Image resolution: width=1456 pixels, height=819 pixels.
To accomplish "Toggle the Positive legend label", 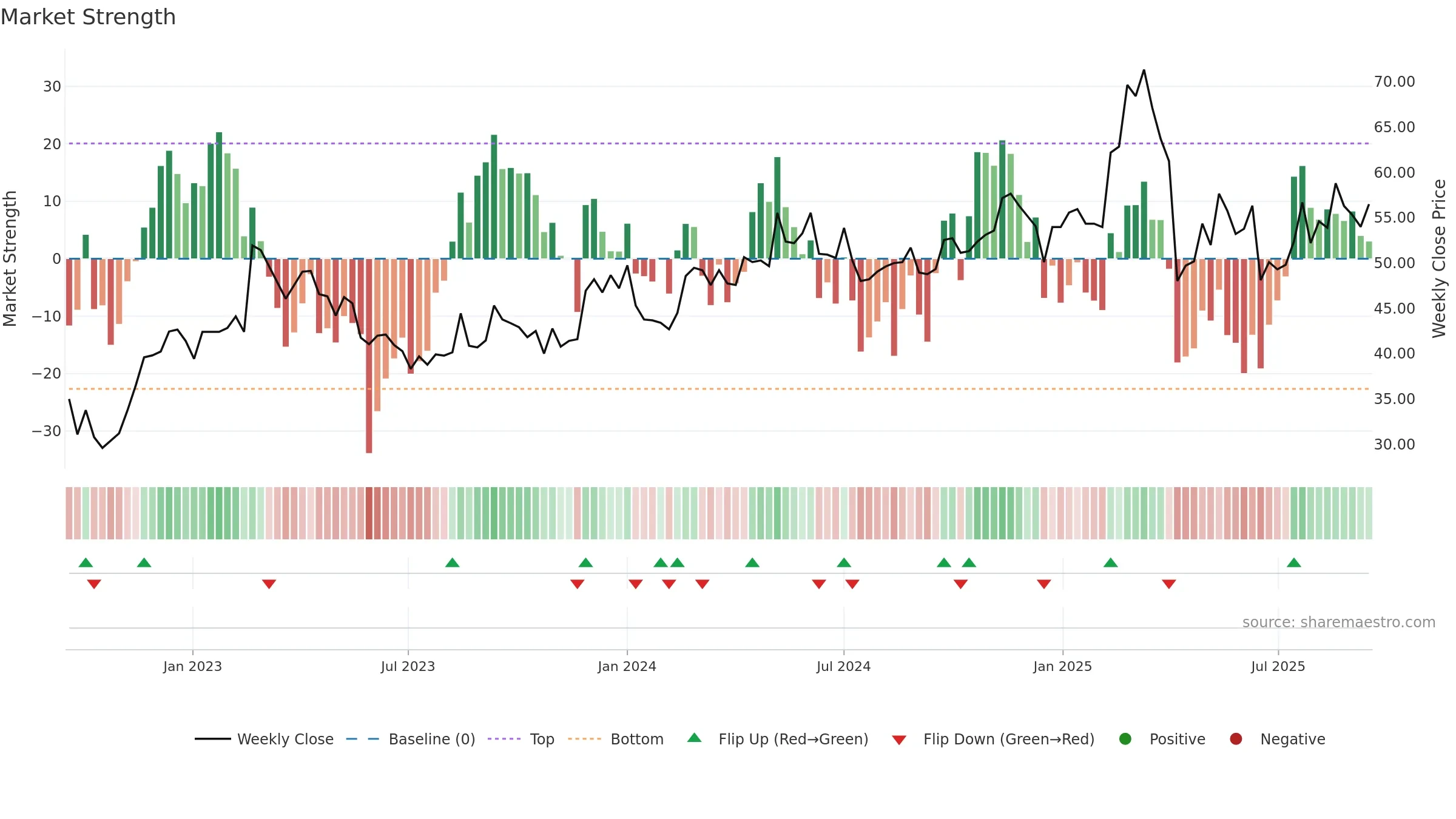I will pos(1178,739).
